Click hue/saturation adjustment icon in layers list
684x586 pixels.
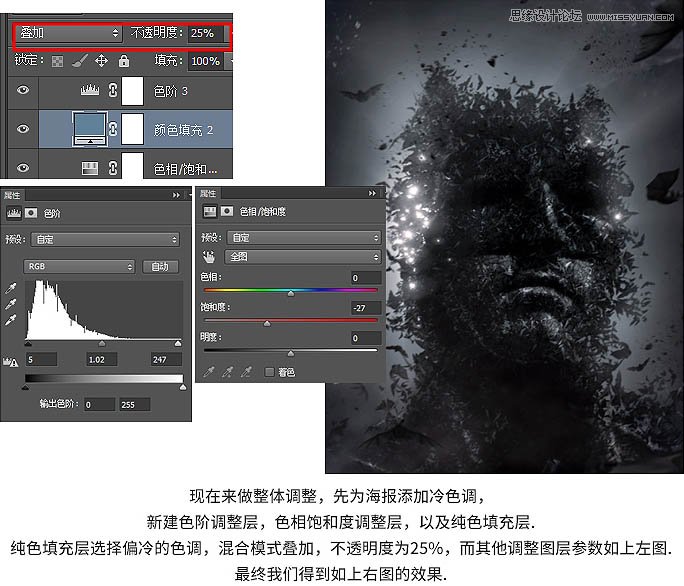coord(90,168)
